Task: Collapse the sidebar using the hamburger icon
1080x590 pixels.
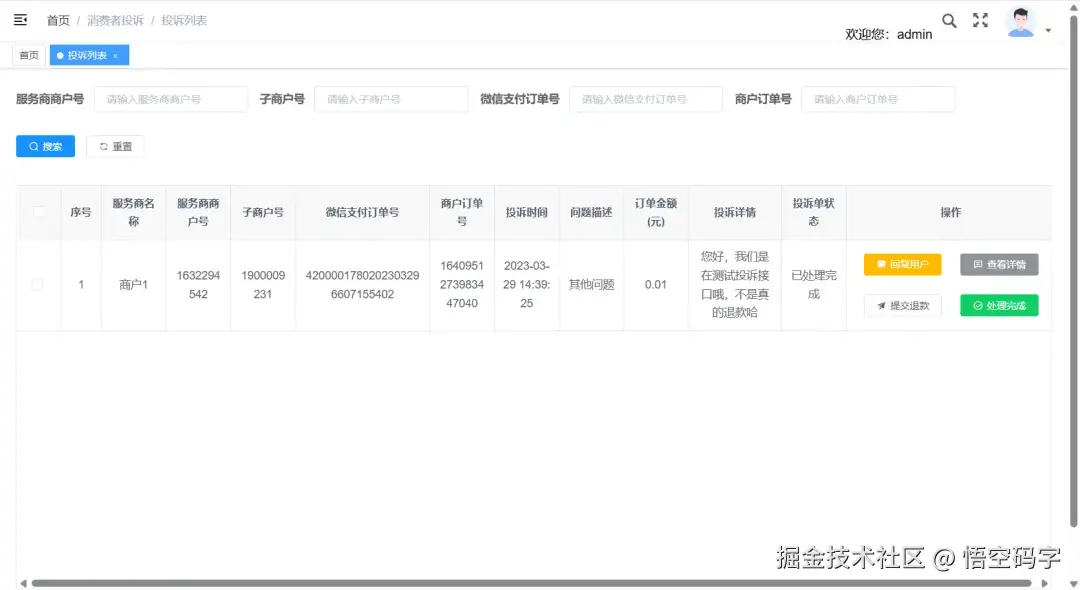Action: 19,19
